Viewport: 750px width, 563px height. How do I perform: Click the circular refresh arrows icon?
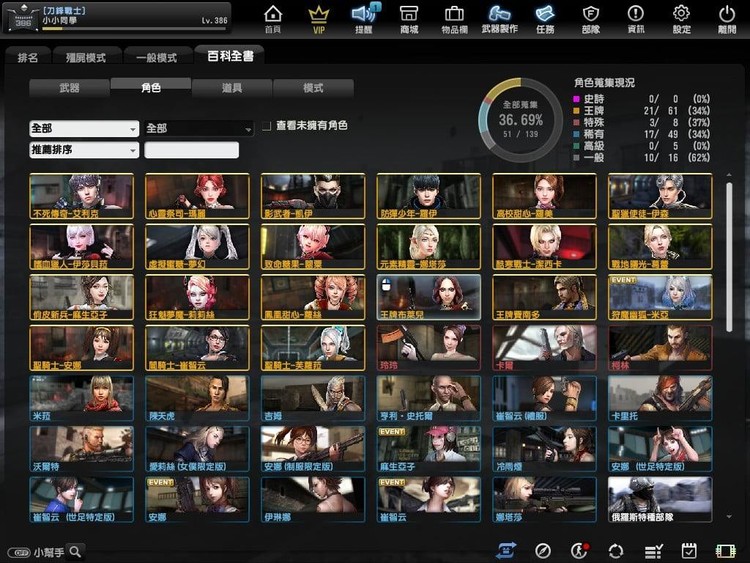coord(616,551)
